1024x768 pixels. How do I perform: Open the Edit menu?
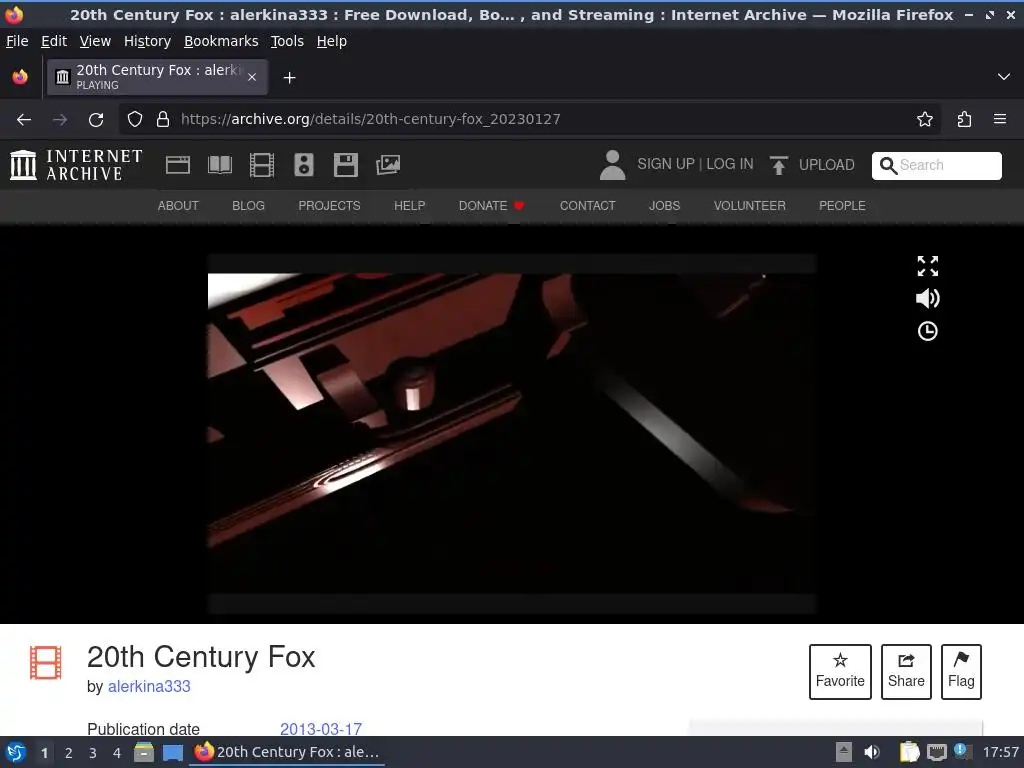click(54, 41)
